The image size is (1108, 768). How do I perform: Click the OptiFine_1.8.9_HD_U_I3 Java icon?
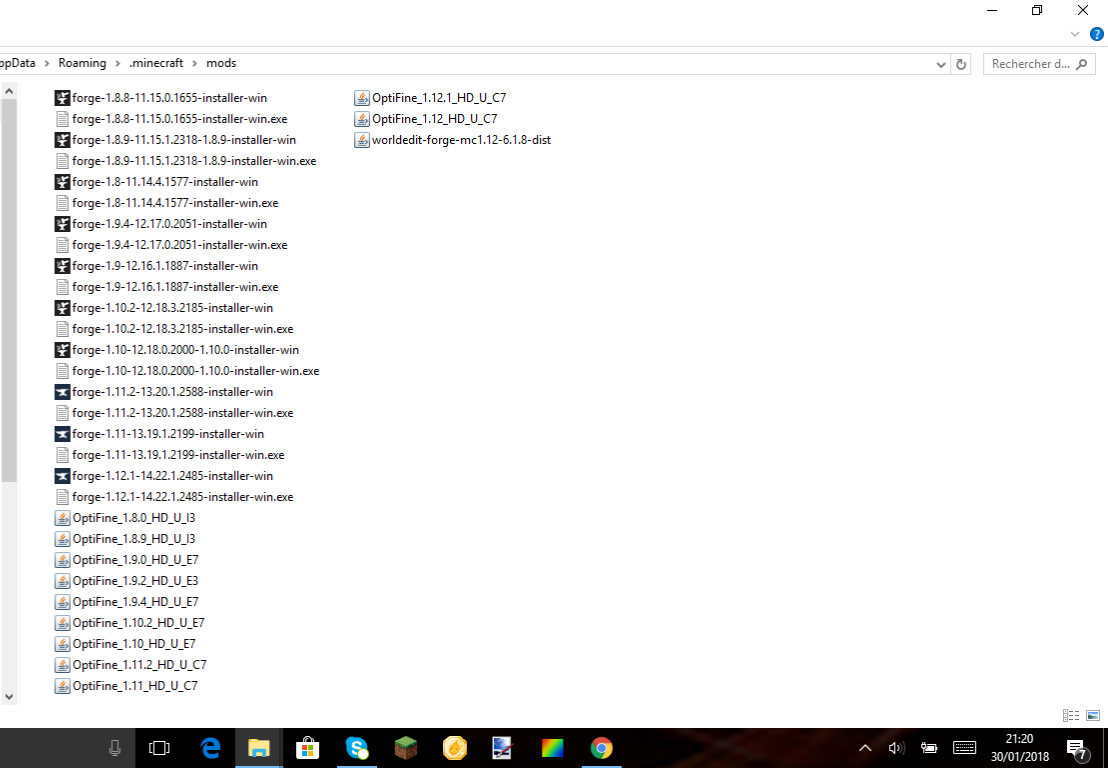point(62,539)
